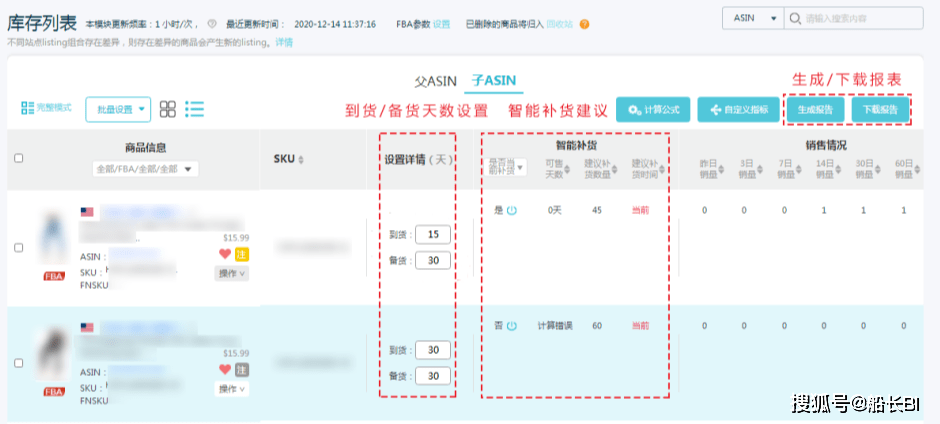Toggle replenishment power icon in first row
Image resolution: width=940 pixels, height=424 pixels.
click(x=512, y=210)
